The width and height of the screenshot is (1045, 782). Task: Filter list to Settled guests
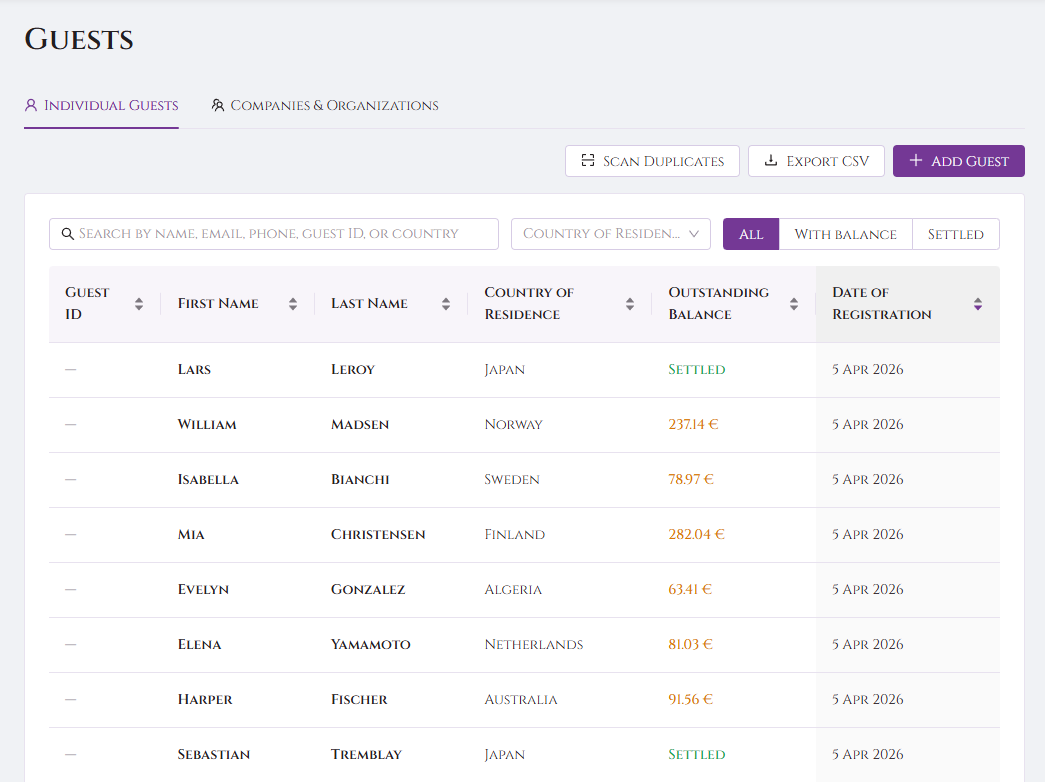[955, 234]
